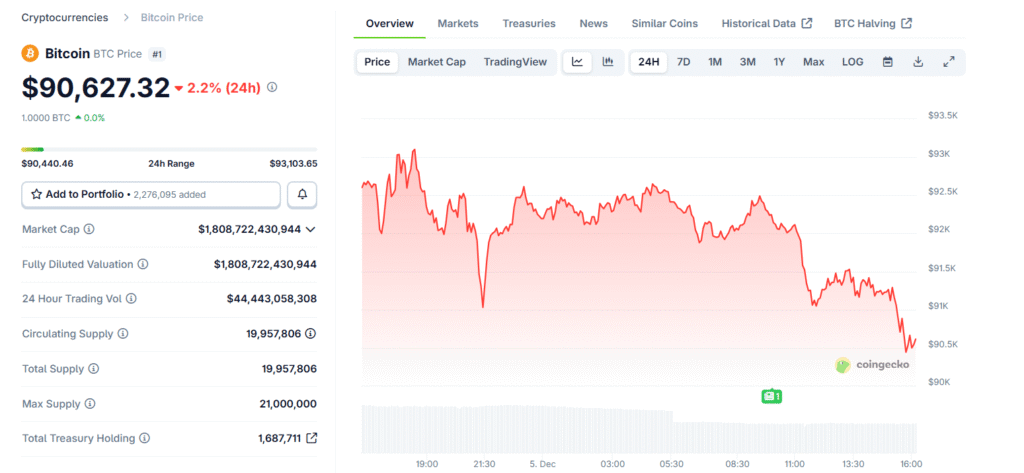Screen dimensions: 1024x473
Task: Select the TradingView chart toggle
Action: [x=515, y=62]
